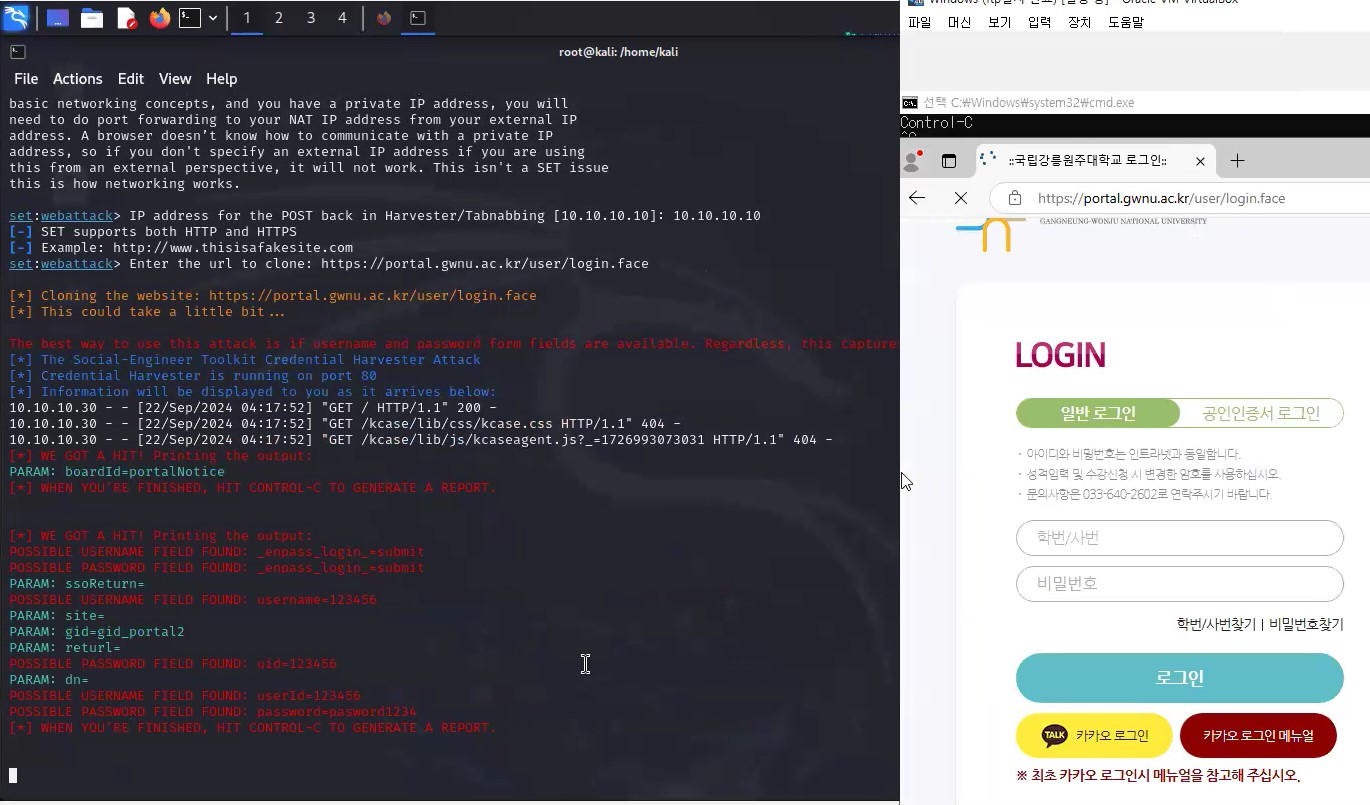Select the 일반 로그인 tab
This screenshot has width=1370, height=805.
[1098, 413]
